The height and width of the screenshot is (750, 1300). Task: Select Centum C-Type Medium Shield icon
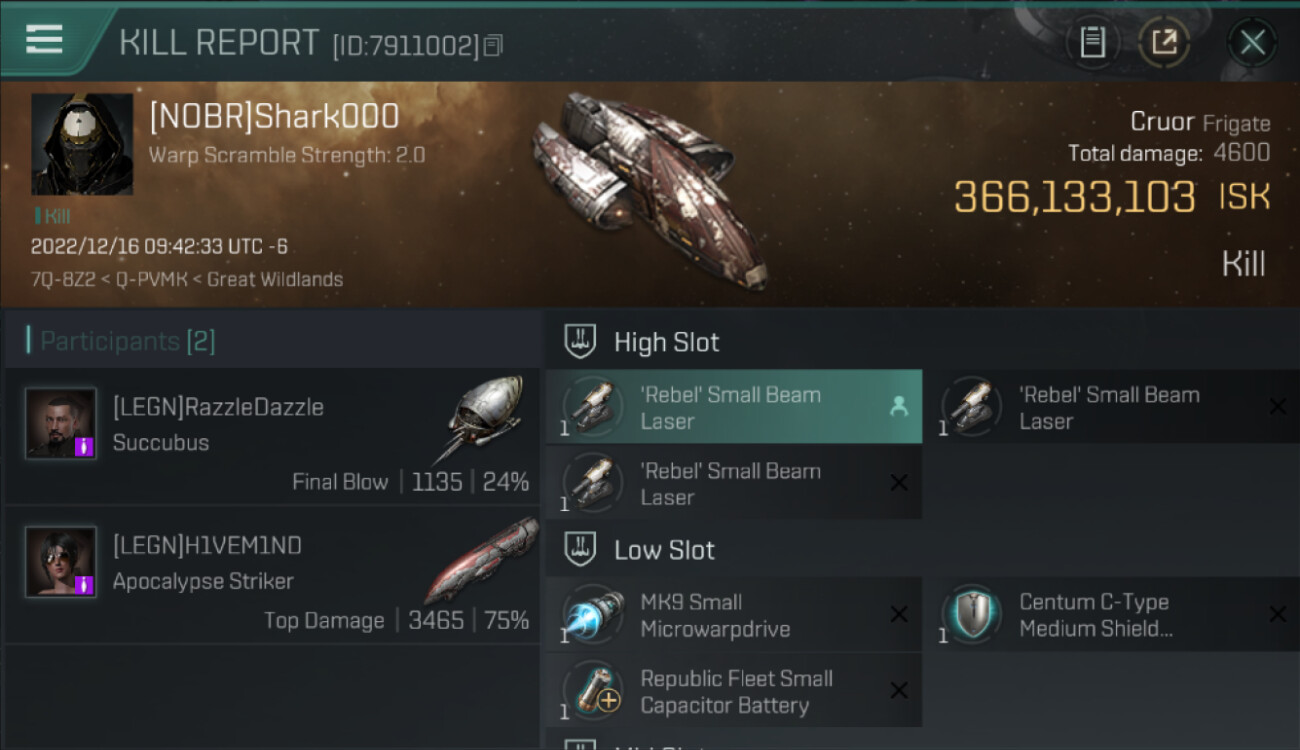point(972,615)
